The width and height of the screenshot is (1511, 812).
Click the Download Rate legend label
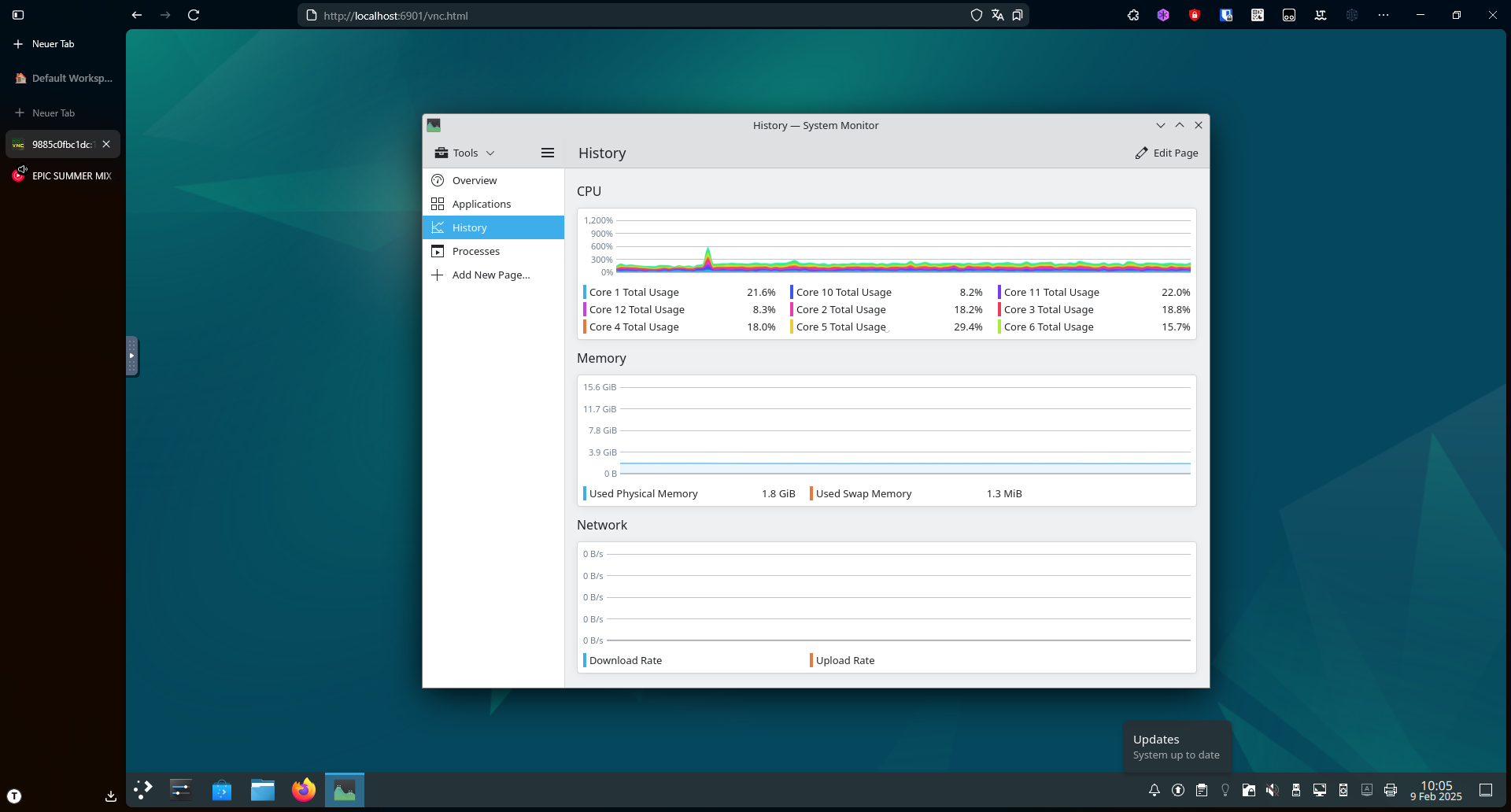pyautogui.click(x=625, y=660)
